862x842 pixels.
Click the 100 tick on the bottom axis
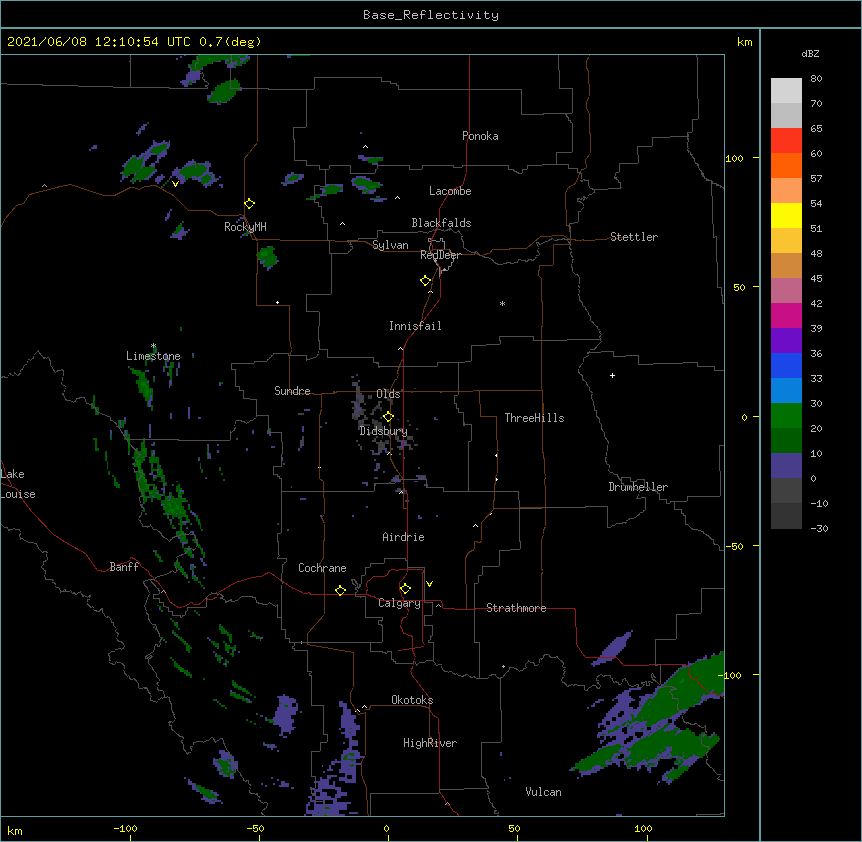[x=643, y=828]
